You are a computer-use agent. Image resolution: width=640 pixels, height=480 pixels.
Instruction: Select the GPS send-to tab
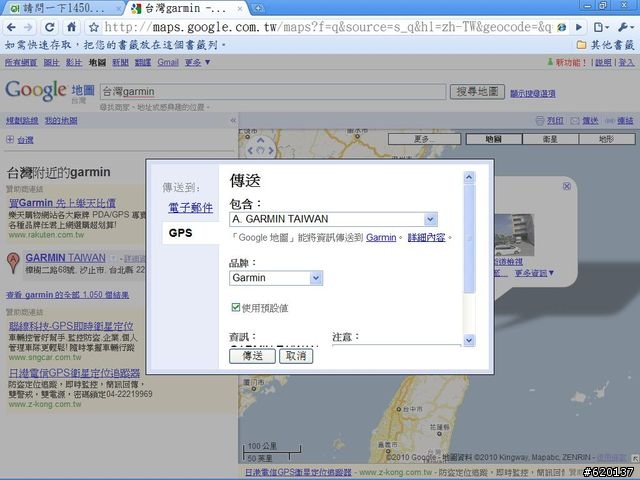(181, 233)
